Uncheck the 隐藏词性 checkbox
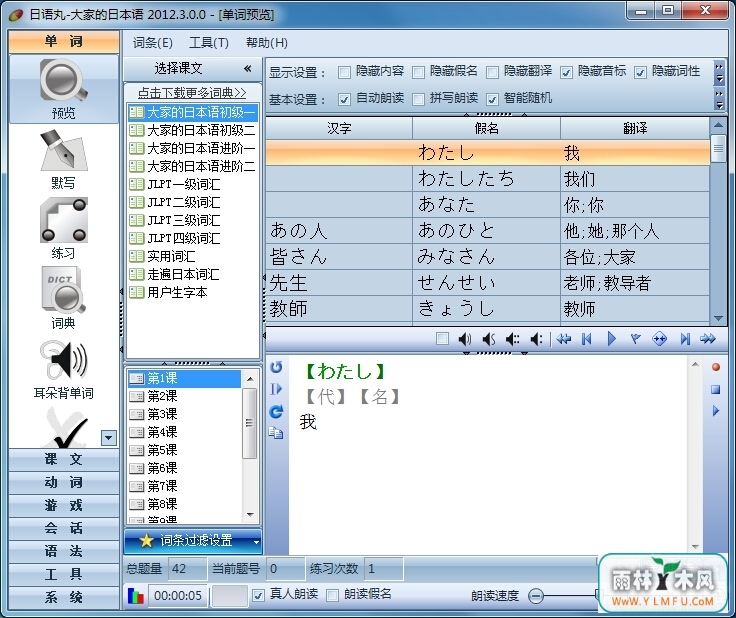Viewport: 736px width, 618px height. coord(640,72)
